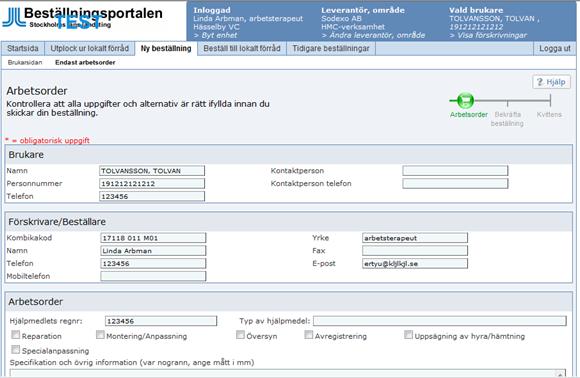Check the Översyn option
The height and width of the screenshot is (378, 580).
(x=240, y=335)
